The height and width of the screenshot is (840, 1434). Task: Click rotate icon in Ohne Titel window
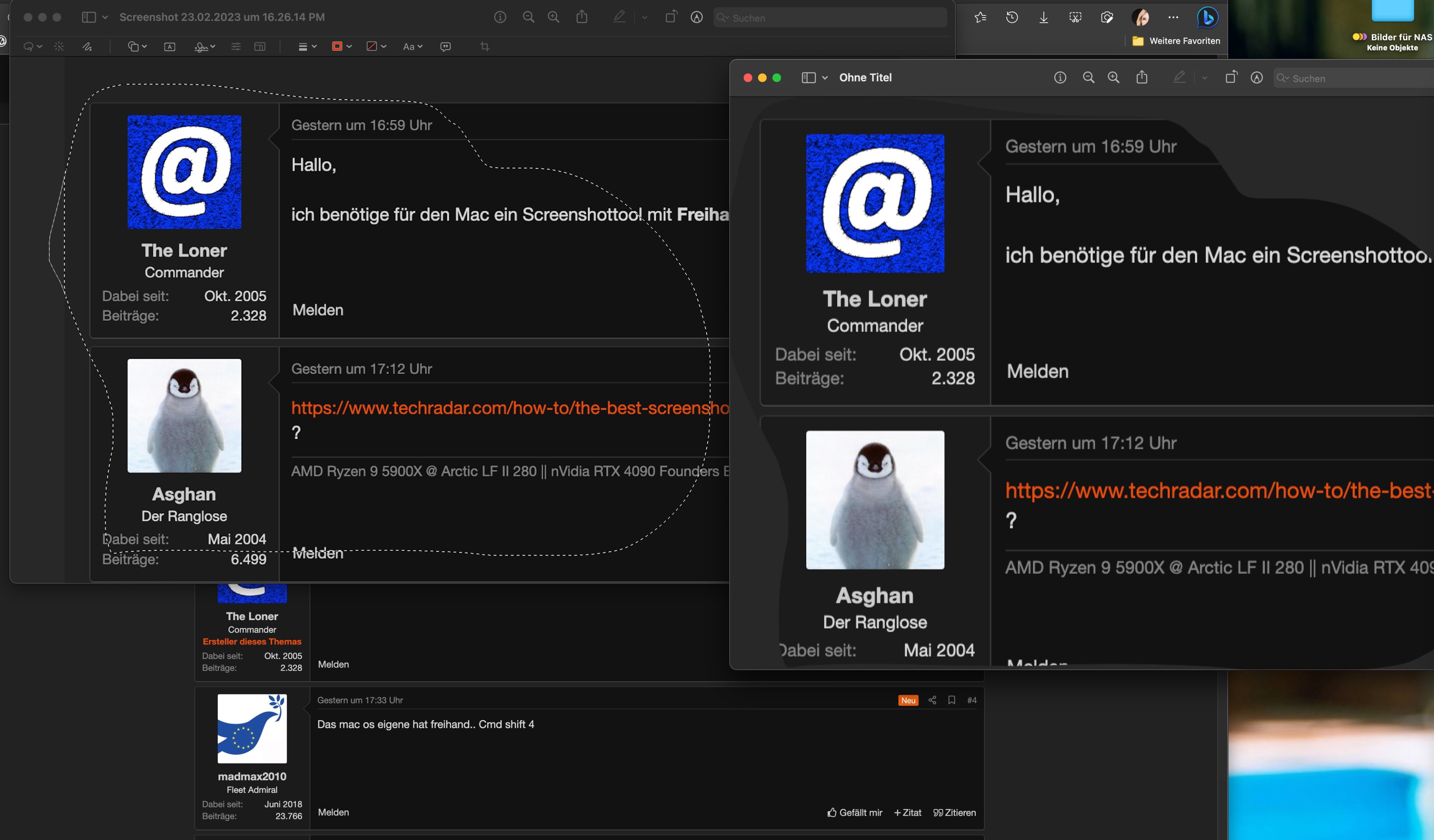[x=1230, y=77]
